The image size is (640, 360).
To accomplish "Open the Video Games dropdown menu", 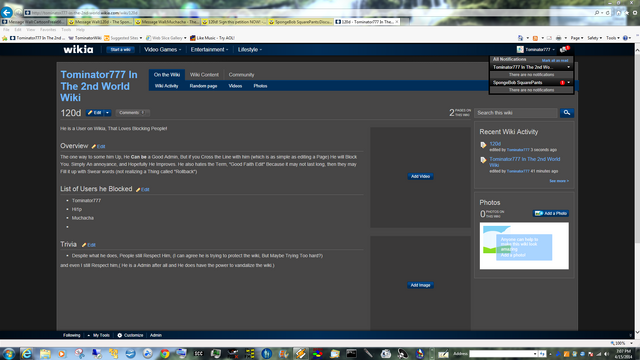I will pos(162,49).
